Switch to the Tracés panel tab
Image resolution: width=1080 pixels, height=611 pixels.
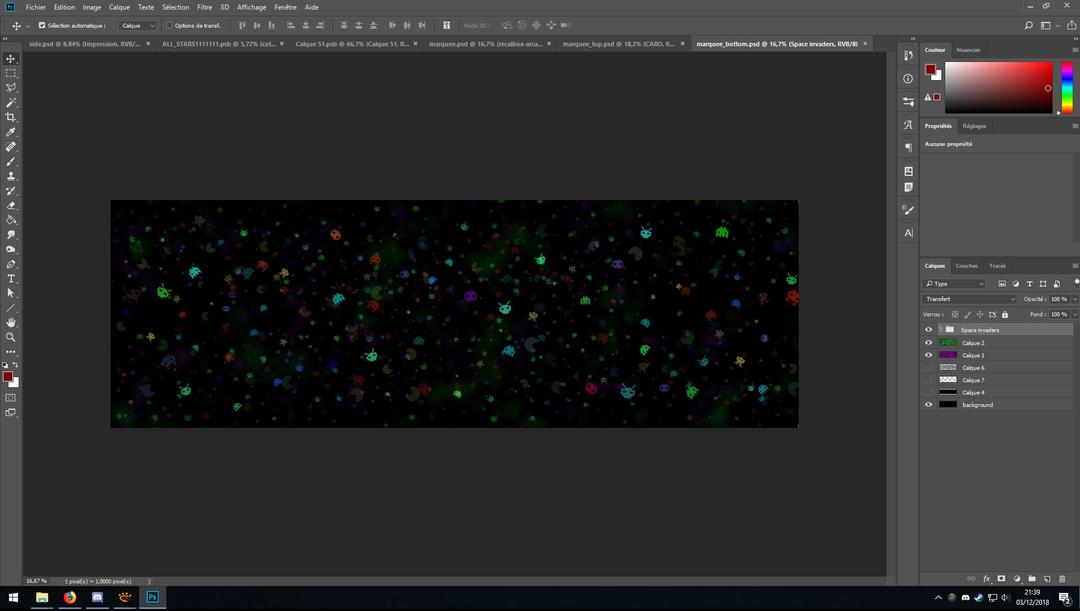997,266
